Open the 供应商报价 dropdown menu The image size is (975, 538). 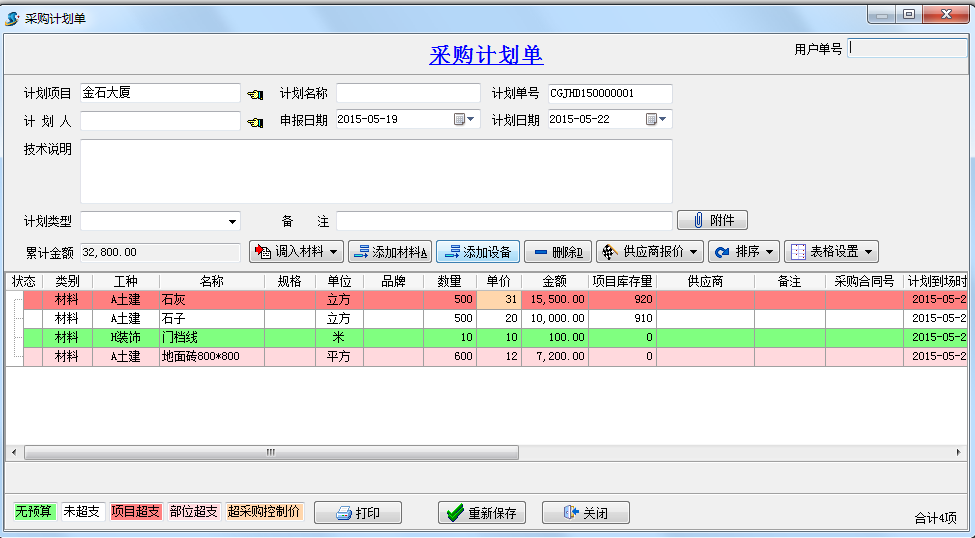coord(650,251)
